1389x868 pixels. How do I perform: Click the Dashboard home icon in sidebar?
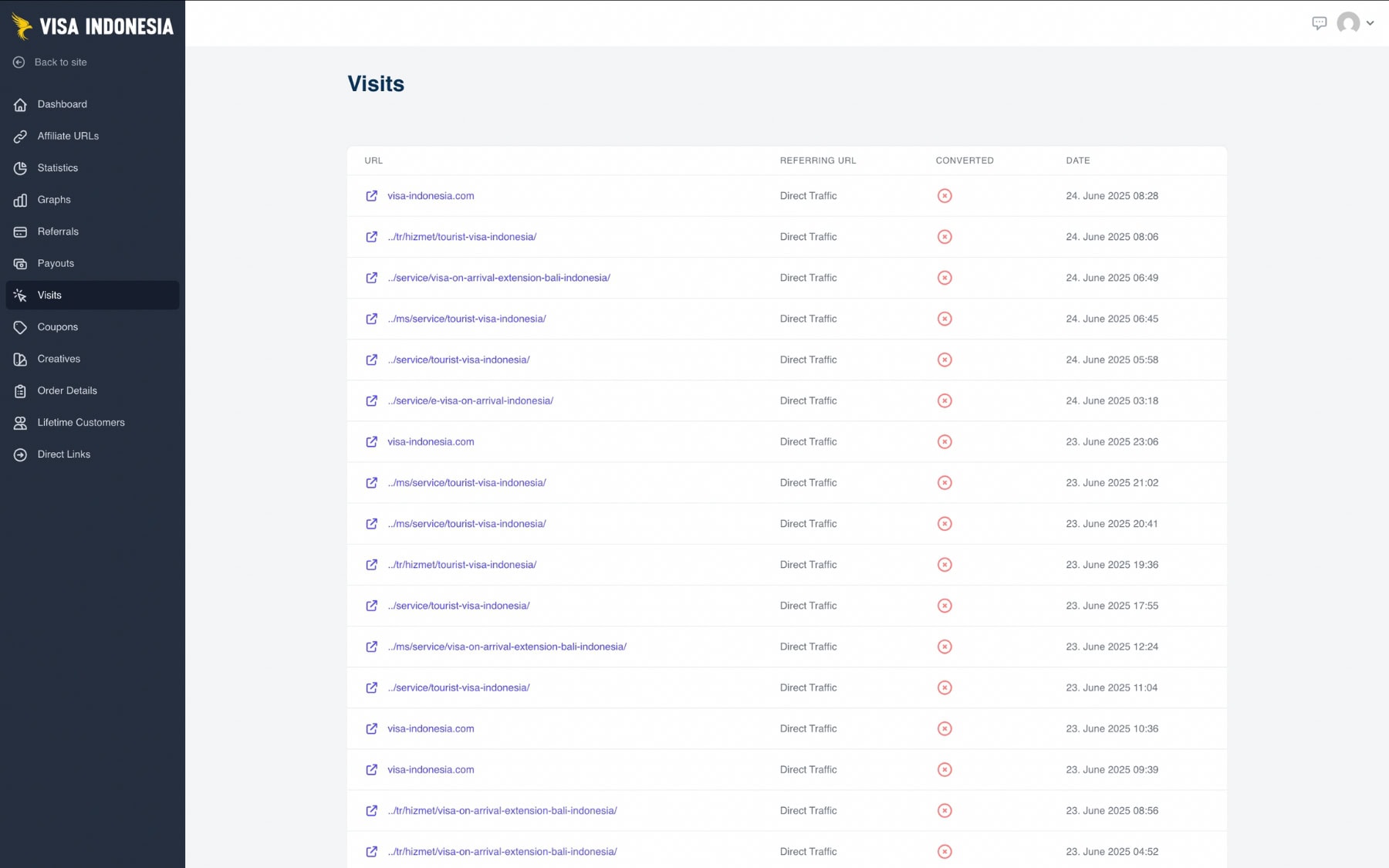click(x=20, y=105)
